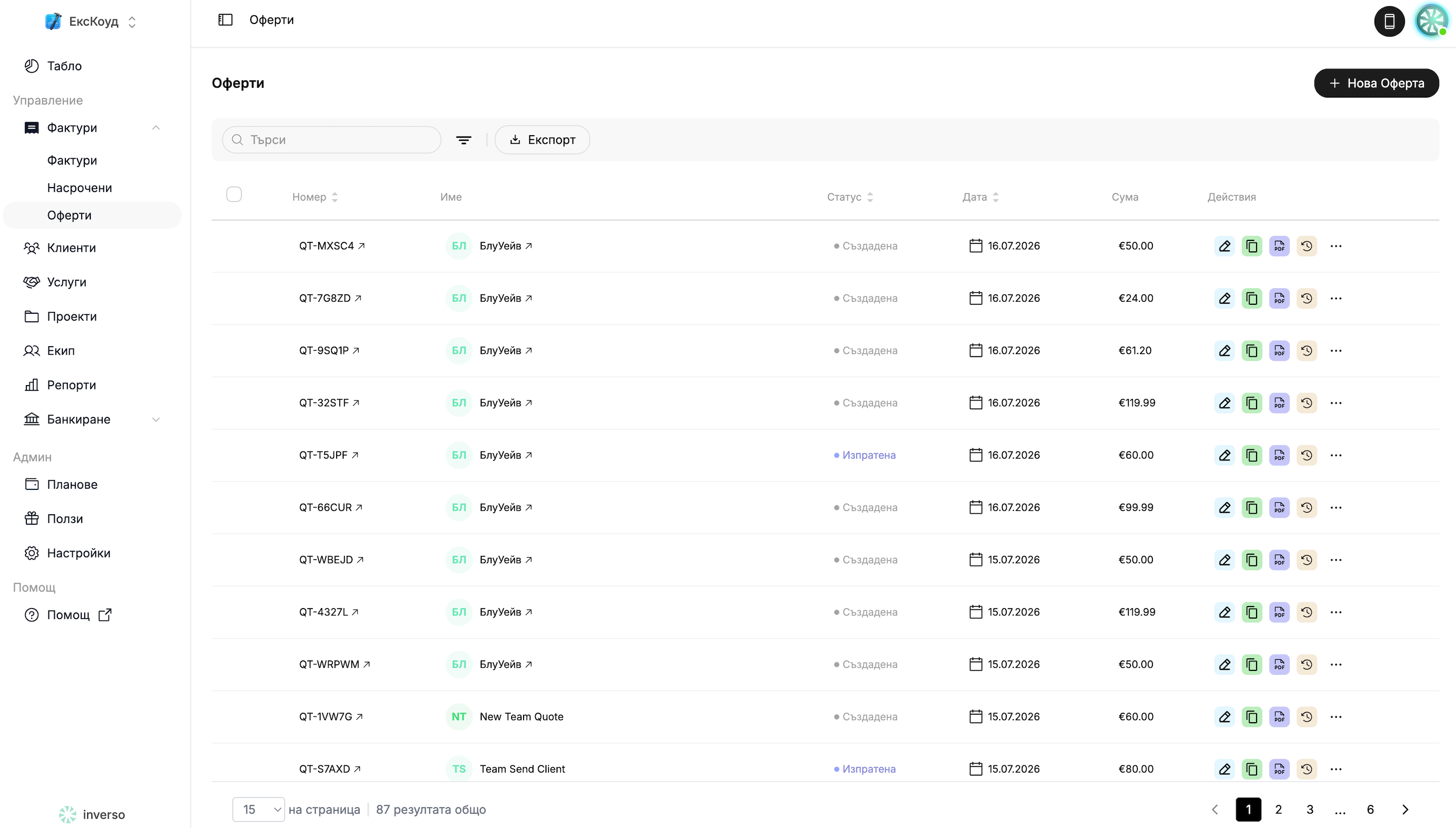This screenshot has width=1456, height=828.
Task: Open Ползи in the sidebar
Action: pyautogui.click(x=92, y=519)
